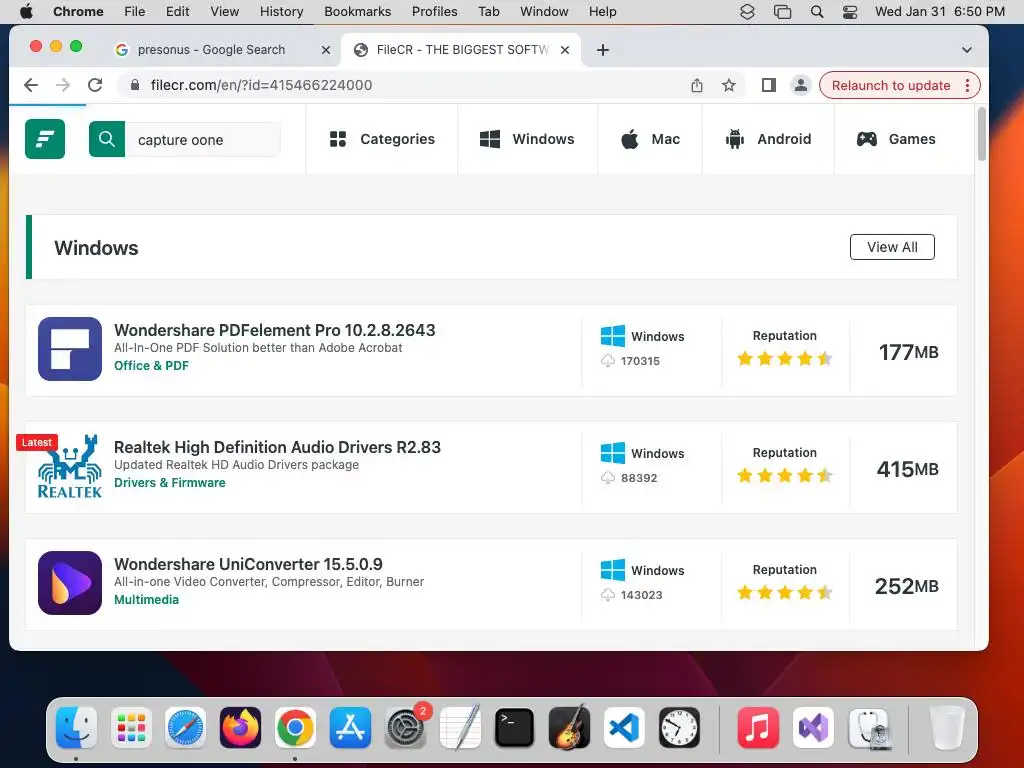
Task: Click the Realtek logo thumbnail
Action: (x=70, y=466)
